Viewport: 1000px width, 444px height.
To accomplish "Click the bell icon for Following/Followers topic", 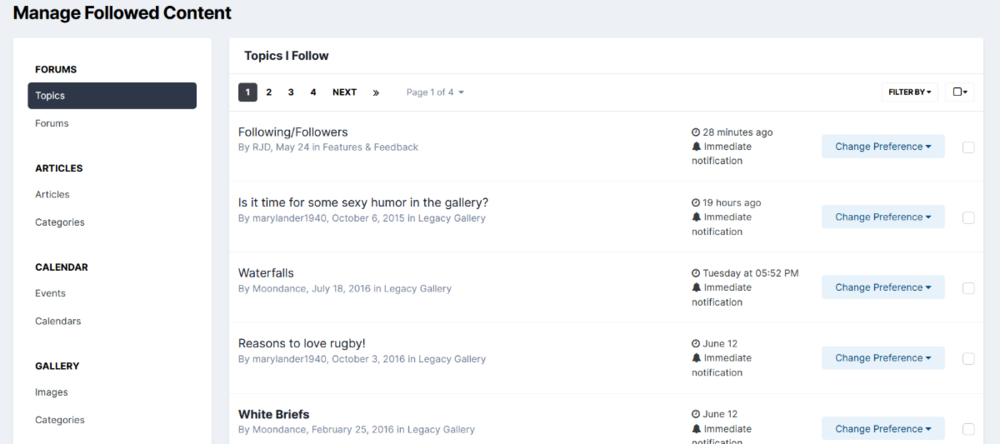I will [x=696, y=146].
